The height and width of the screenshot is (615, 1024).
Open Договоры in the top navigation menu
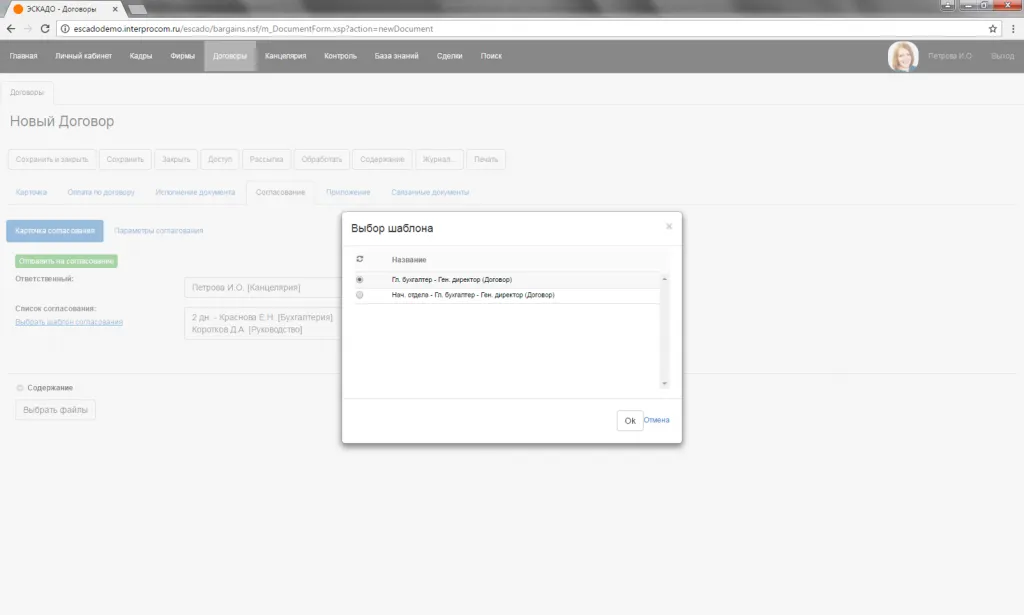[x=229, y=56]
